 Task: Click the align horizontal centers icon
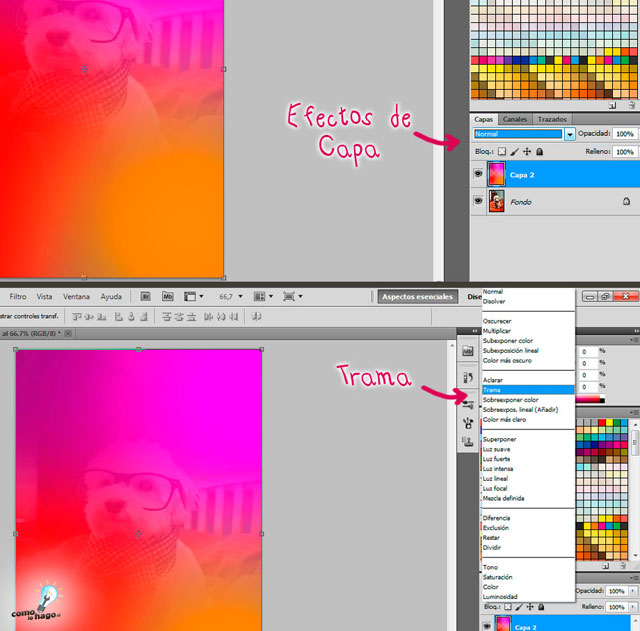point(131,317)
